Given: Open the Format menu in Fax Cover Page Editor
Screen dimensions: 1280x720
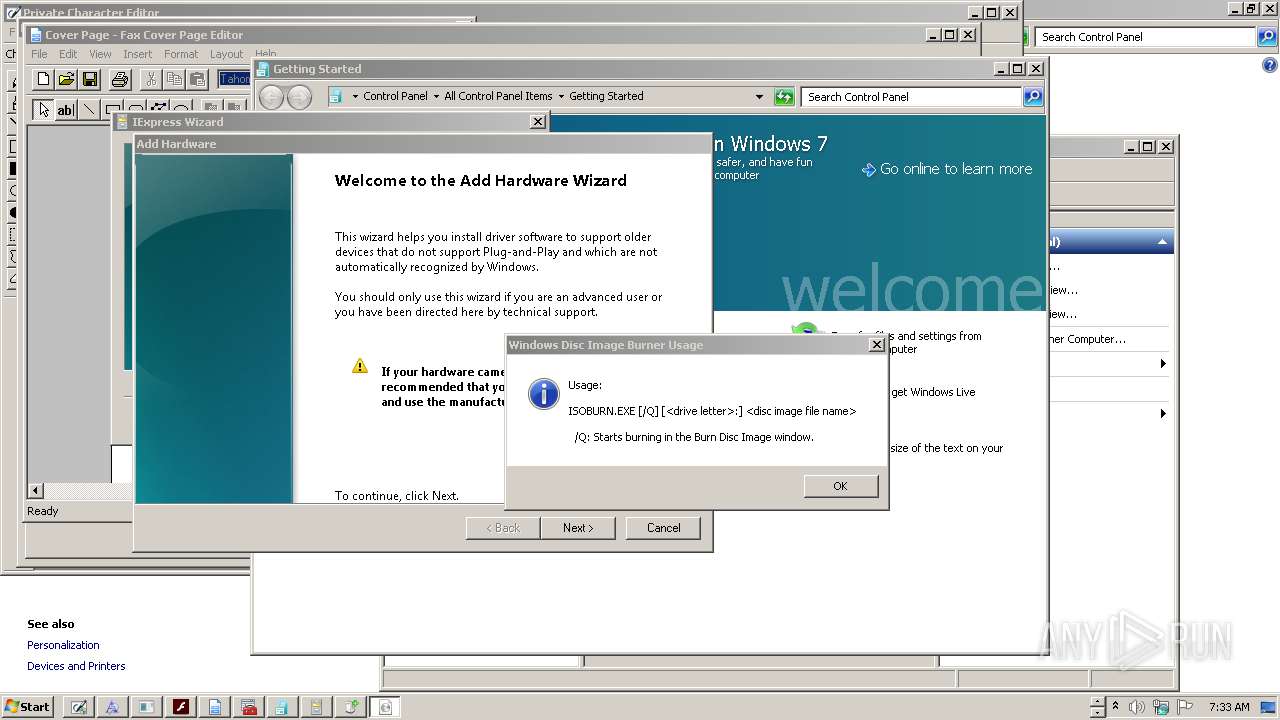Looking at the screenshot, I should [x=181, y=54].
